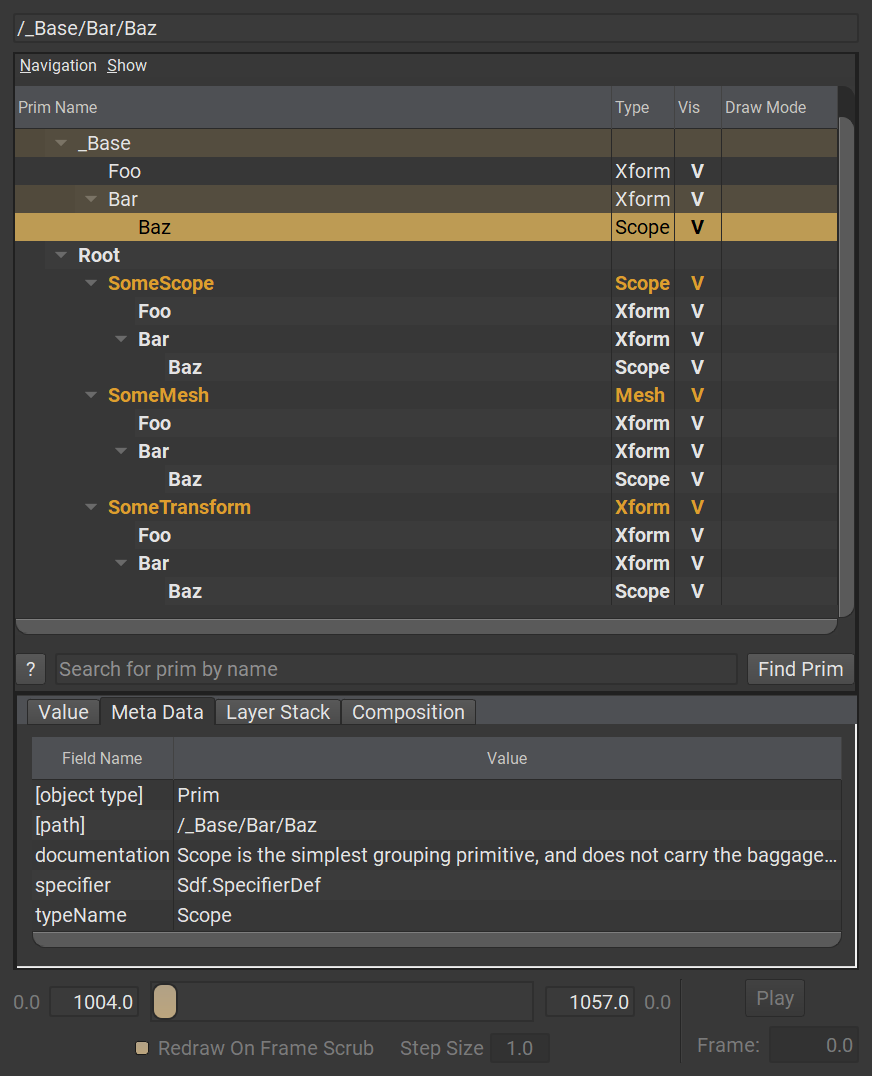Click the question mark help button
The image size is (872, 1076).
(x=30, y=669)
